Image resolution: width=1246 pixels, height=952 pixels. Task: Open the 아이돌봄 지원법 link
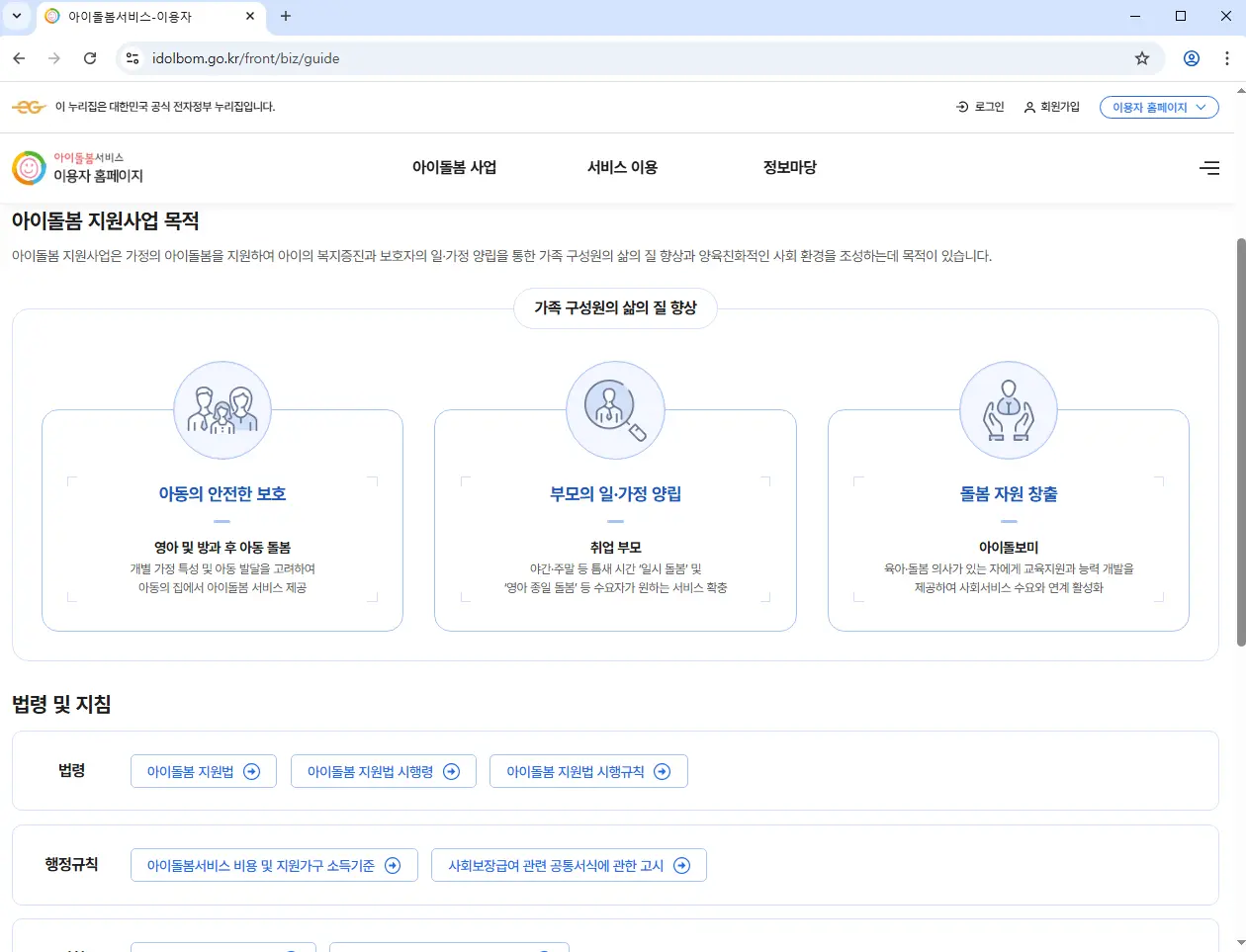pyautogui.click(x=203, y=770)
